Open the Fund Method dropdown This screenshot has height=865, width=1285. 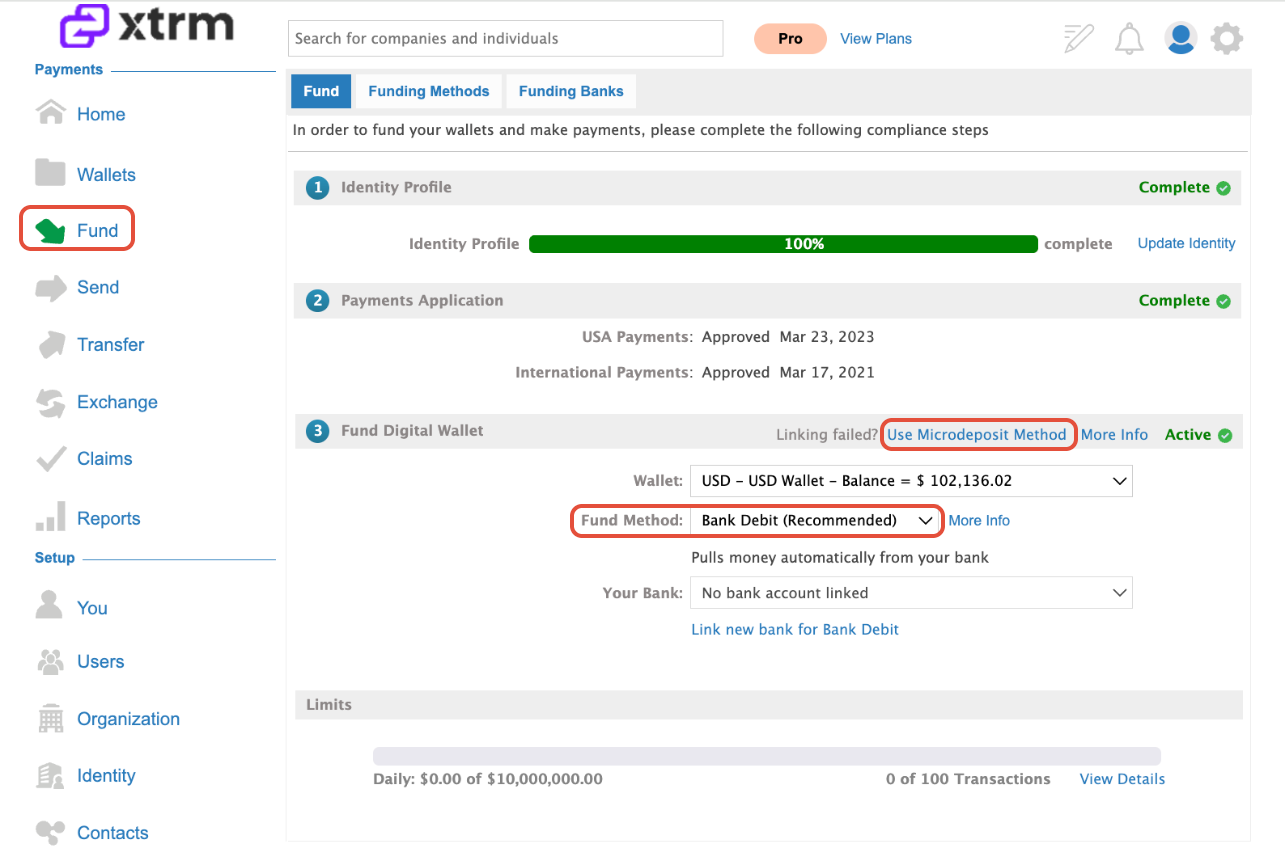coord(816,521)
